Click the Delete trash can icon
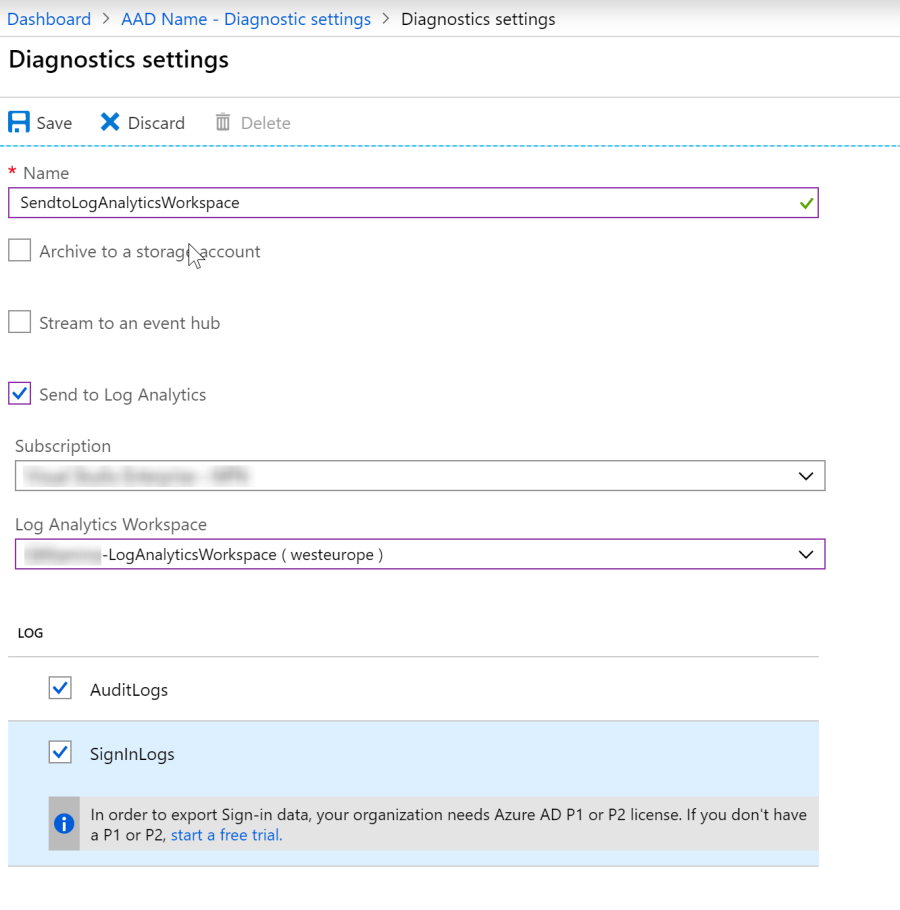The image size is (900, 910). click(222, 122)
